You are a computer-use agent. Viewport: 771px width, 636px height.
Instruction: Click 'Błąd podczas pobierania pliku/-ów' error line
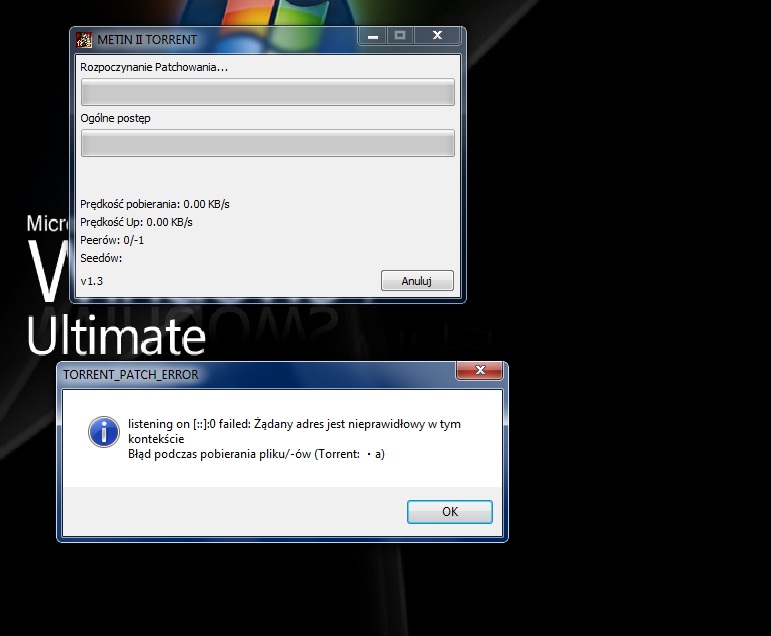click(256, 454)
